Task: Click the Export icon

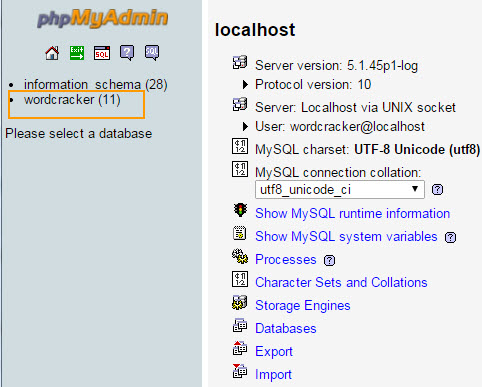Action: click(x=240, y=348)
